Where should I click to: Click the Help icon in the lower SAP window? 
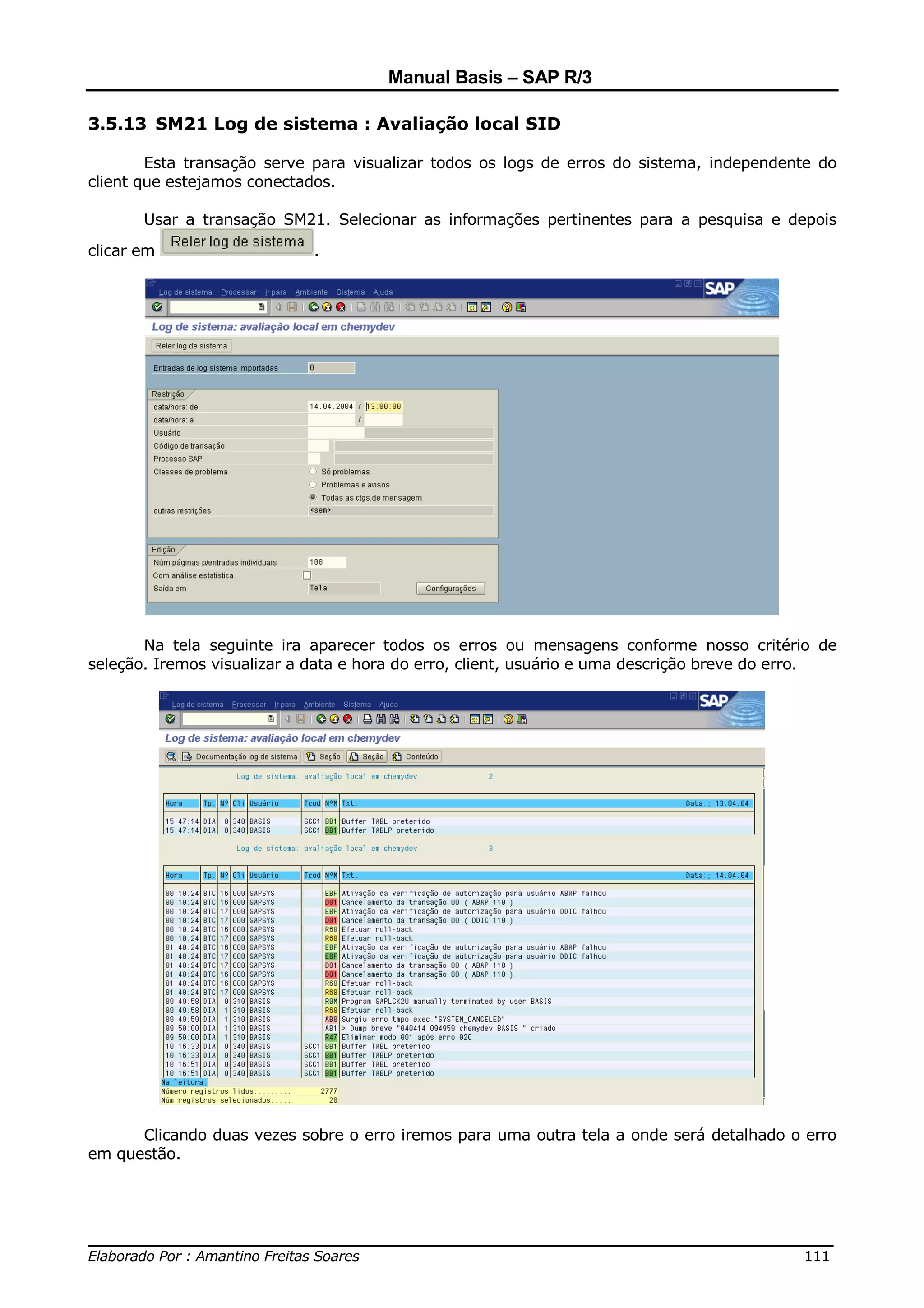(x=508, y=719)
